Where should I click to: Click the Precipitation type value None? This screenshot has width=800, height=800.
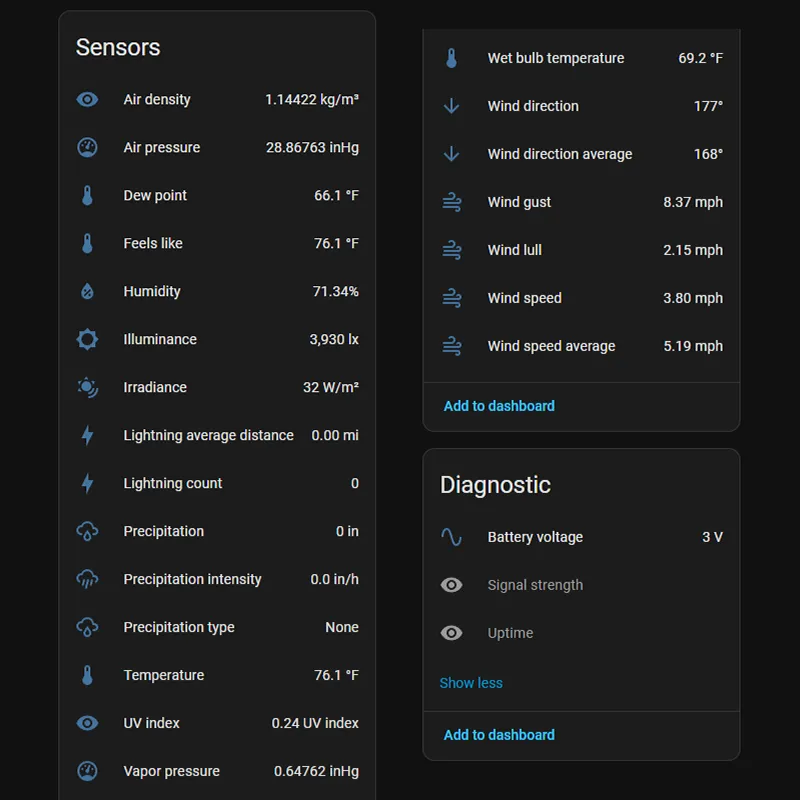coord(341,627)
